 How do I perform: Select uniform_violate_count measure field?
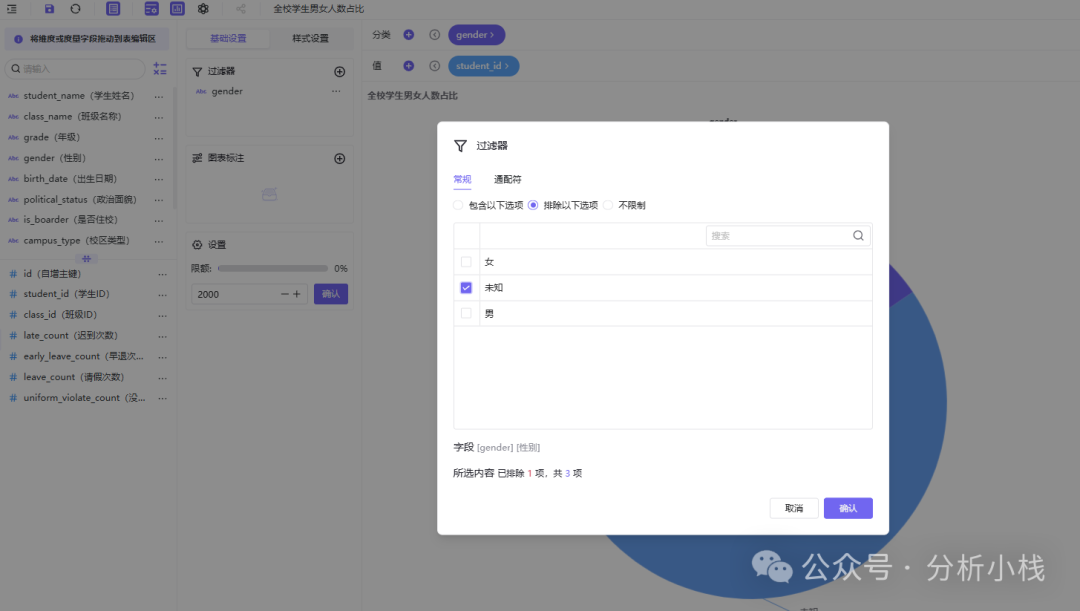[84, 397]
